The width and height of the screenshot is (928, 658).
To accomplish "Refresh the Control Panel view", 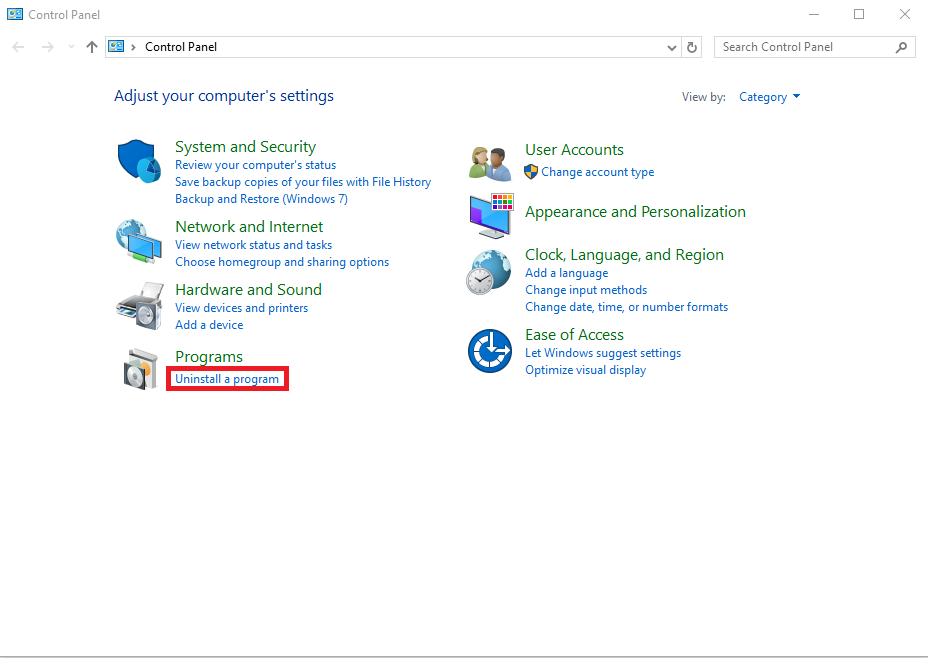I will coord(692,47).
